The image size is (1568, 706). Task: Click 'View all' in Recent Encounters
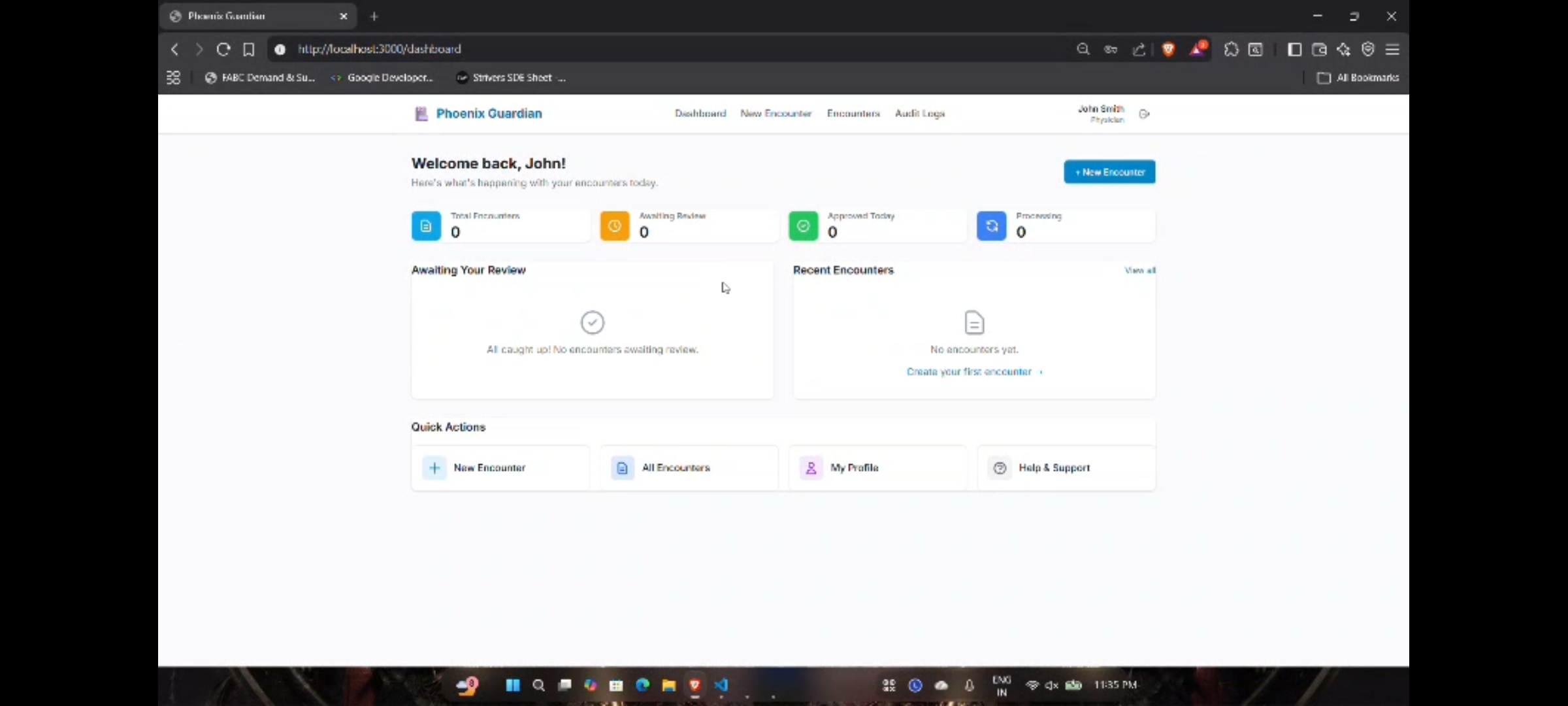(x=1139, y=271)
